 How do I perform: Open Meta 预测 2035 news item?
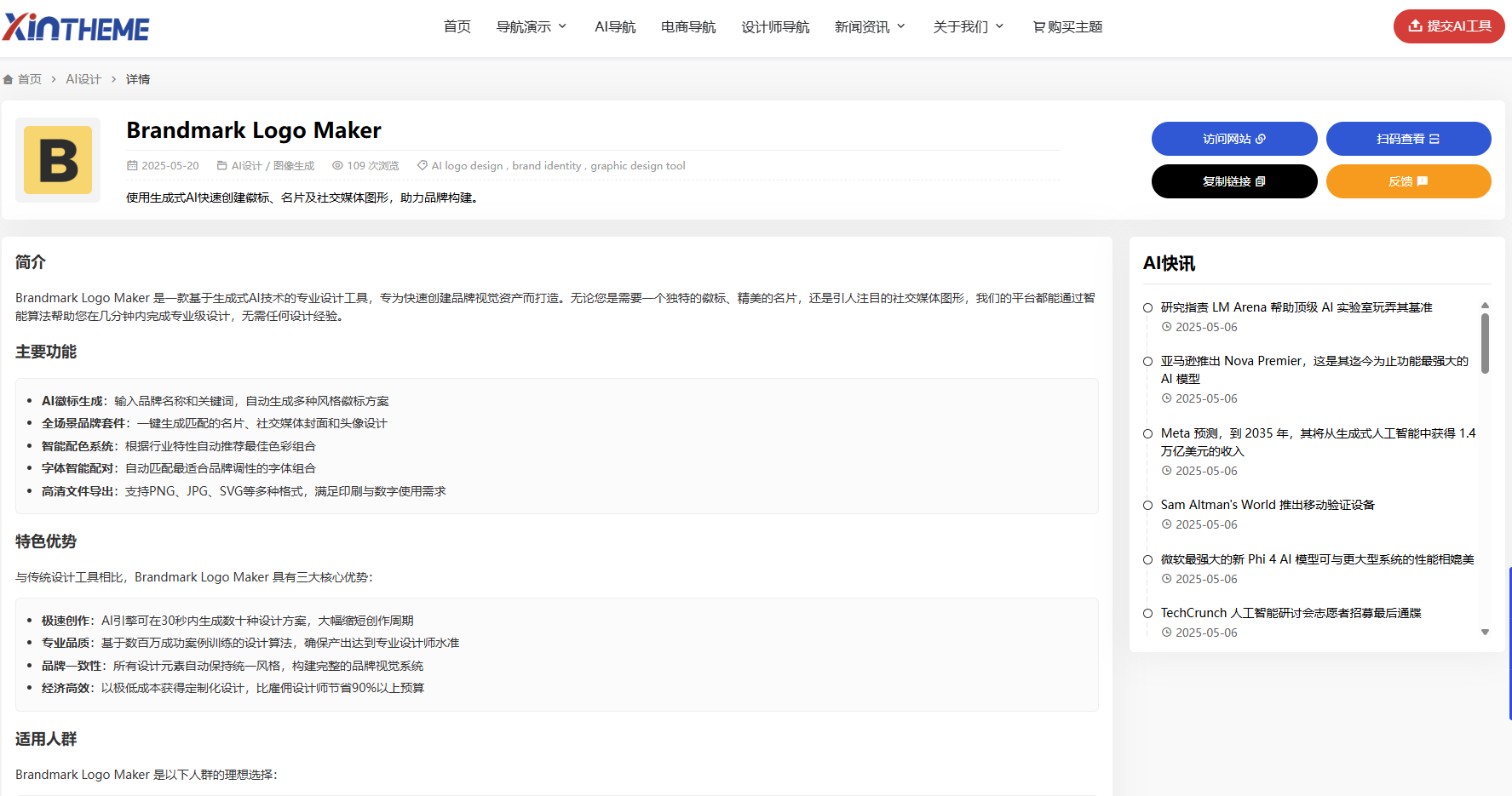point(1318,442)
